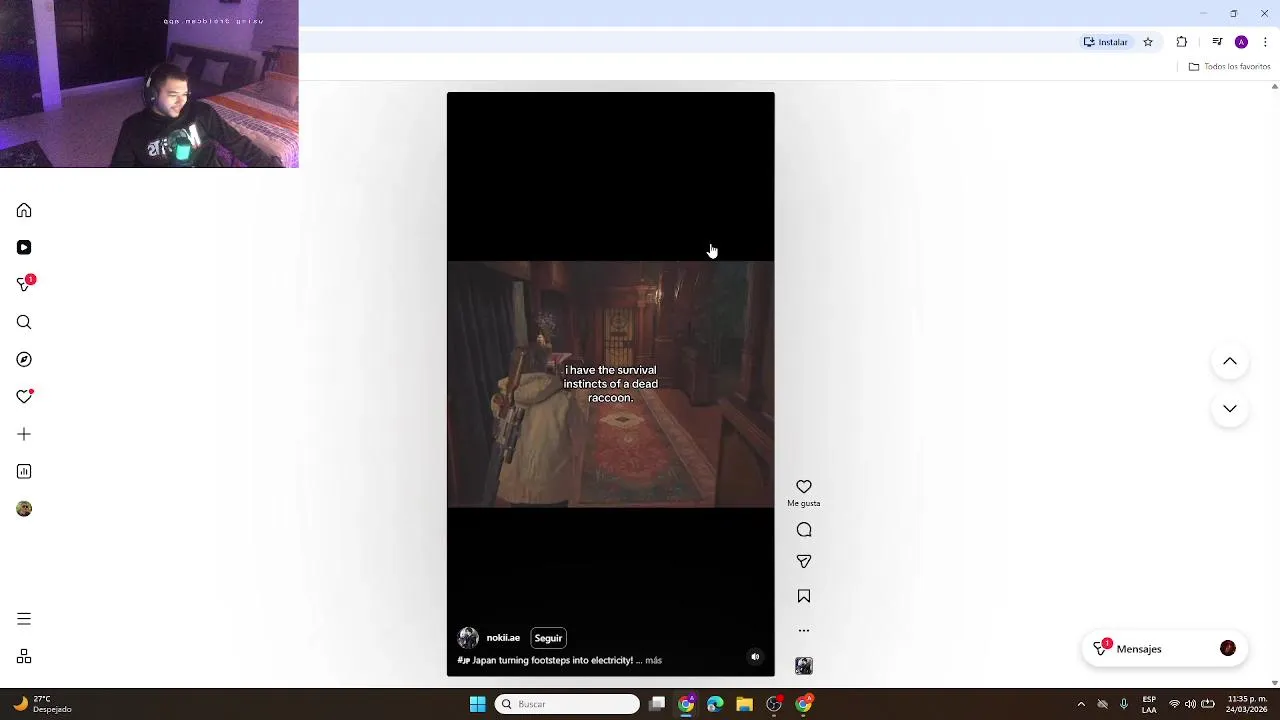Viewport: 1280px width, 720px height.
Task: Open the Reels section in sidebar
Action: click(x=24, y=247)
